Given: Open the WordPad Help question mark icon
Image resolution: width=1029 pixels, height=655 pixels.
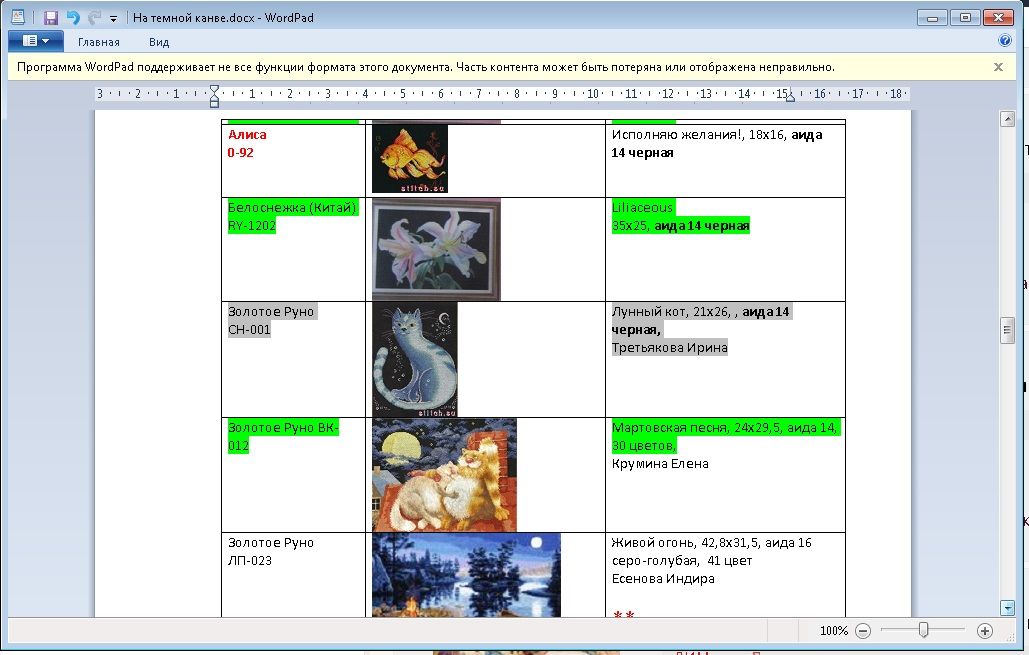Looking at the screenshot, I should [x=1005, y=42].
